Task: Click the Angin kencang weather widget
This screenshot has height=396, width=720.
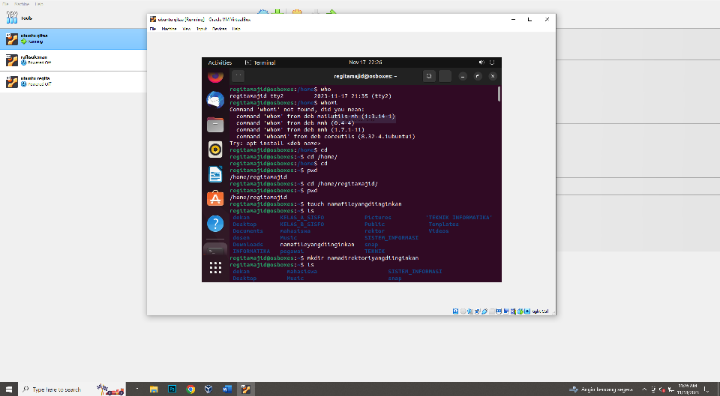Action: click(x=601, y=390)
